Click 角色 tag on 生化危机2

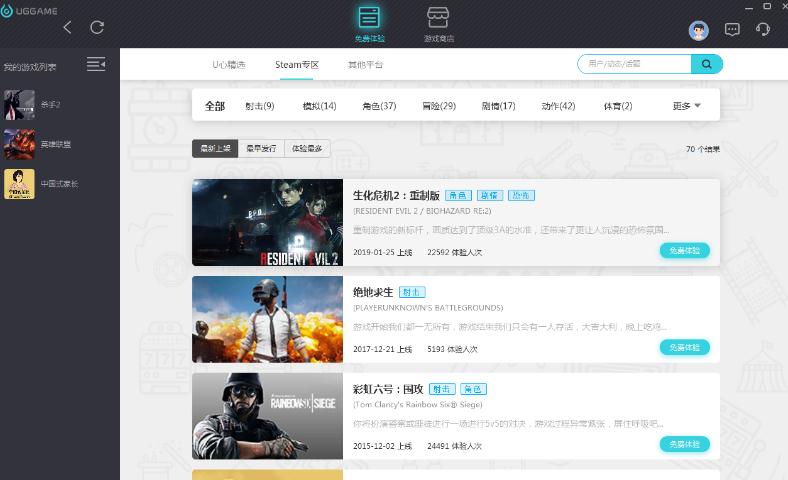[x=458, y=196]
